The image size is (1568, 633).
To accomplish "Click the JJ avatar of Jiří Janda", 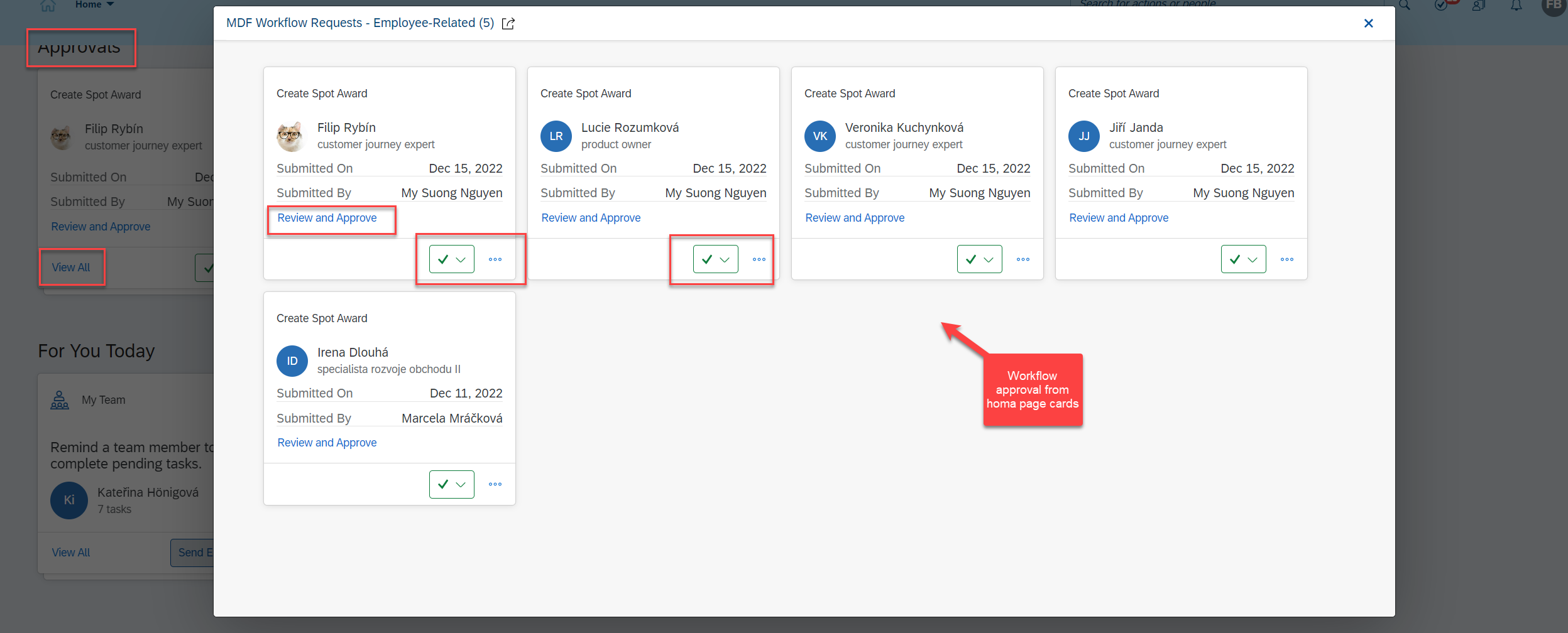I will point(1084,136).
